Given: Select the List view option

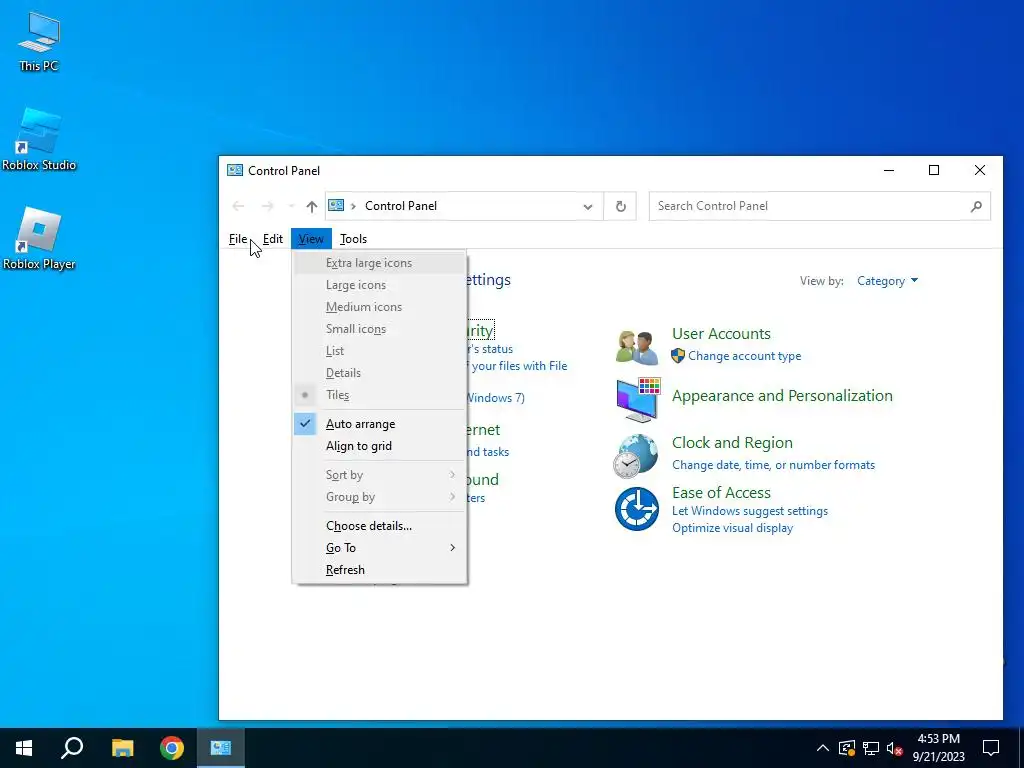Looking at the screenshot, I should pyautogui.click(x=379, y=351).
